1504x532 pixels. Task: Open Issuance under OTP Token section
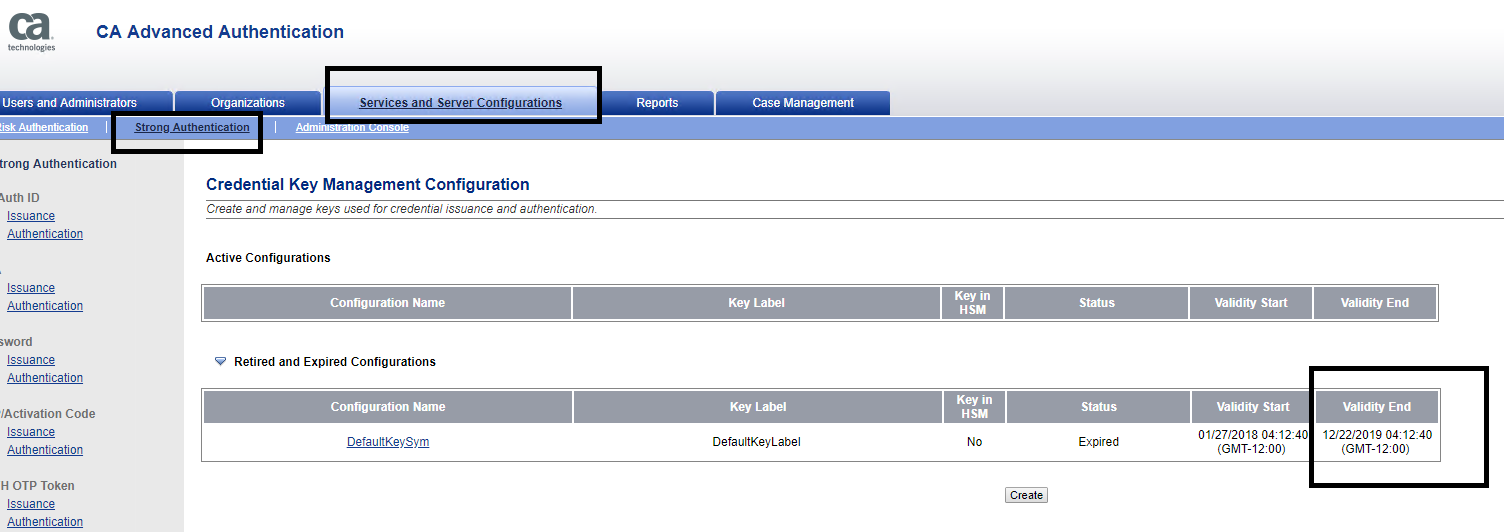tap(31, 504)
